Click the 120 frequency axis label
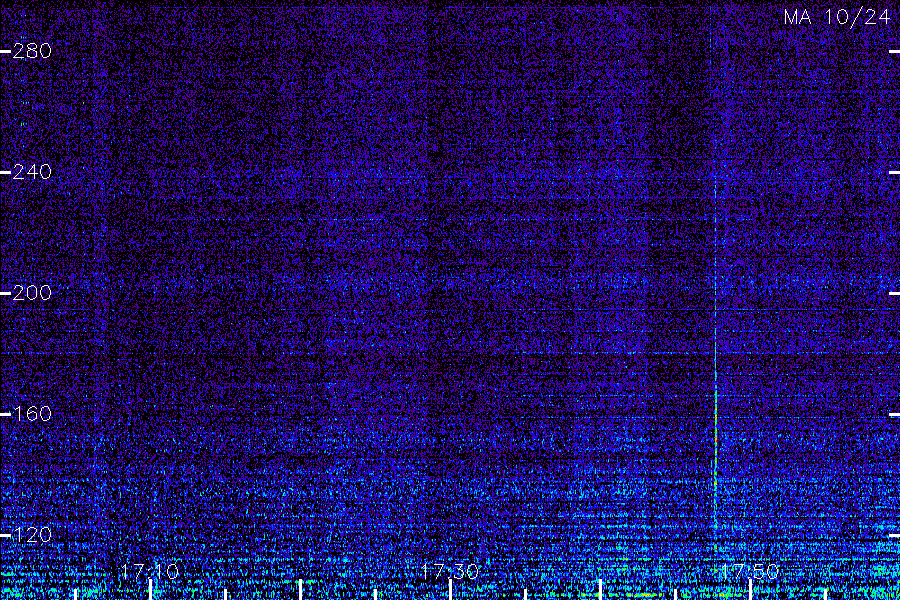Viewport: 900px width, 600px height. 32,535
